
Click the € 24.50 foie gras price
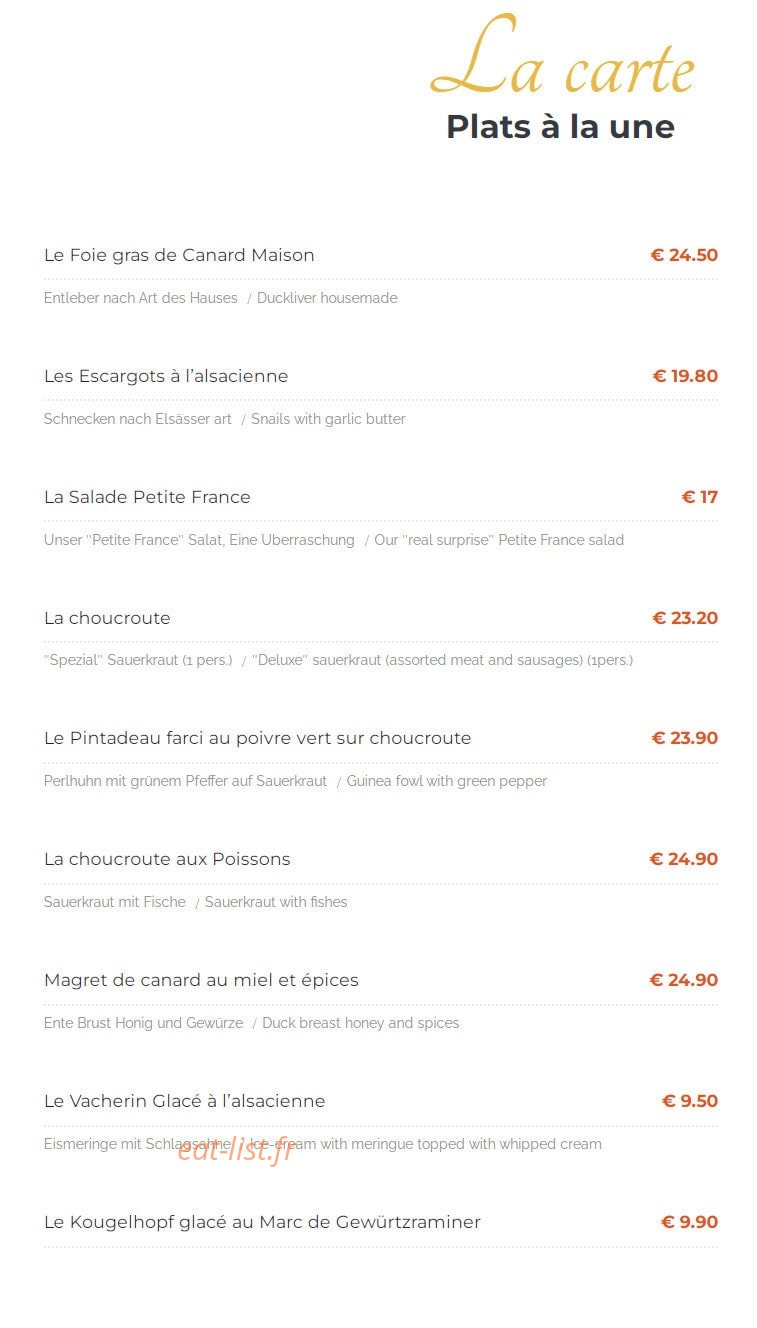(684, 255)
